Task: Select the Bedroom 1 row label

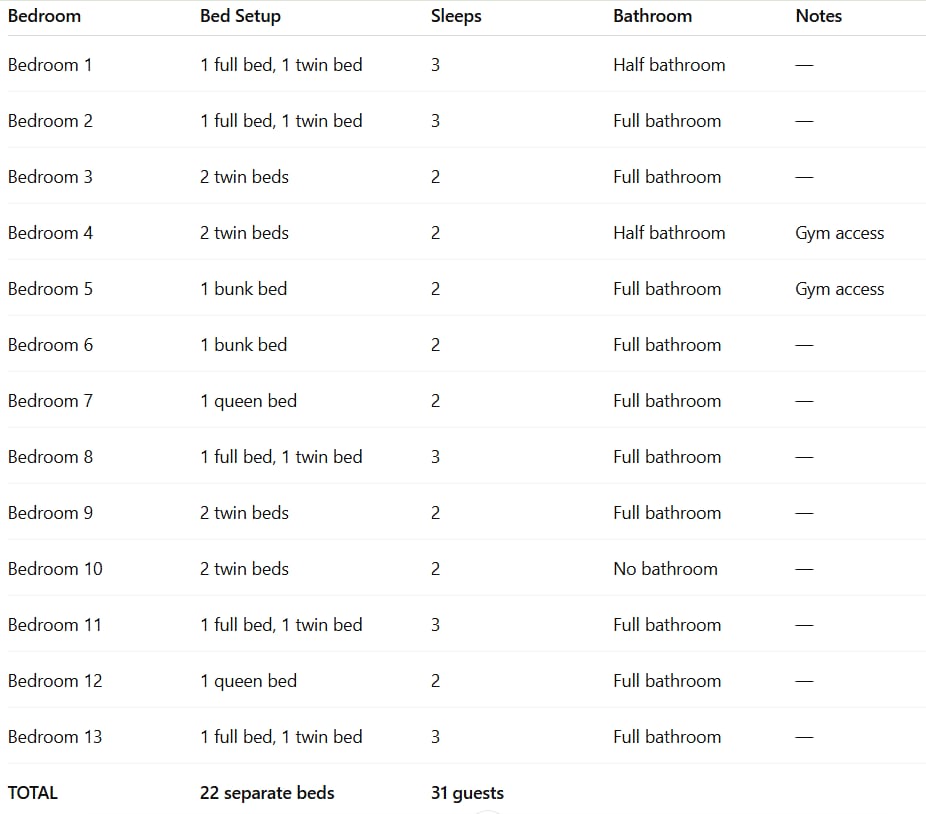Action: pos(50,65)
